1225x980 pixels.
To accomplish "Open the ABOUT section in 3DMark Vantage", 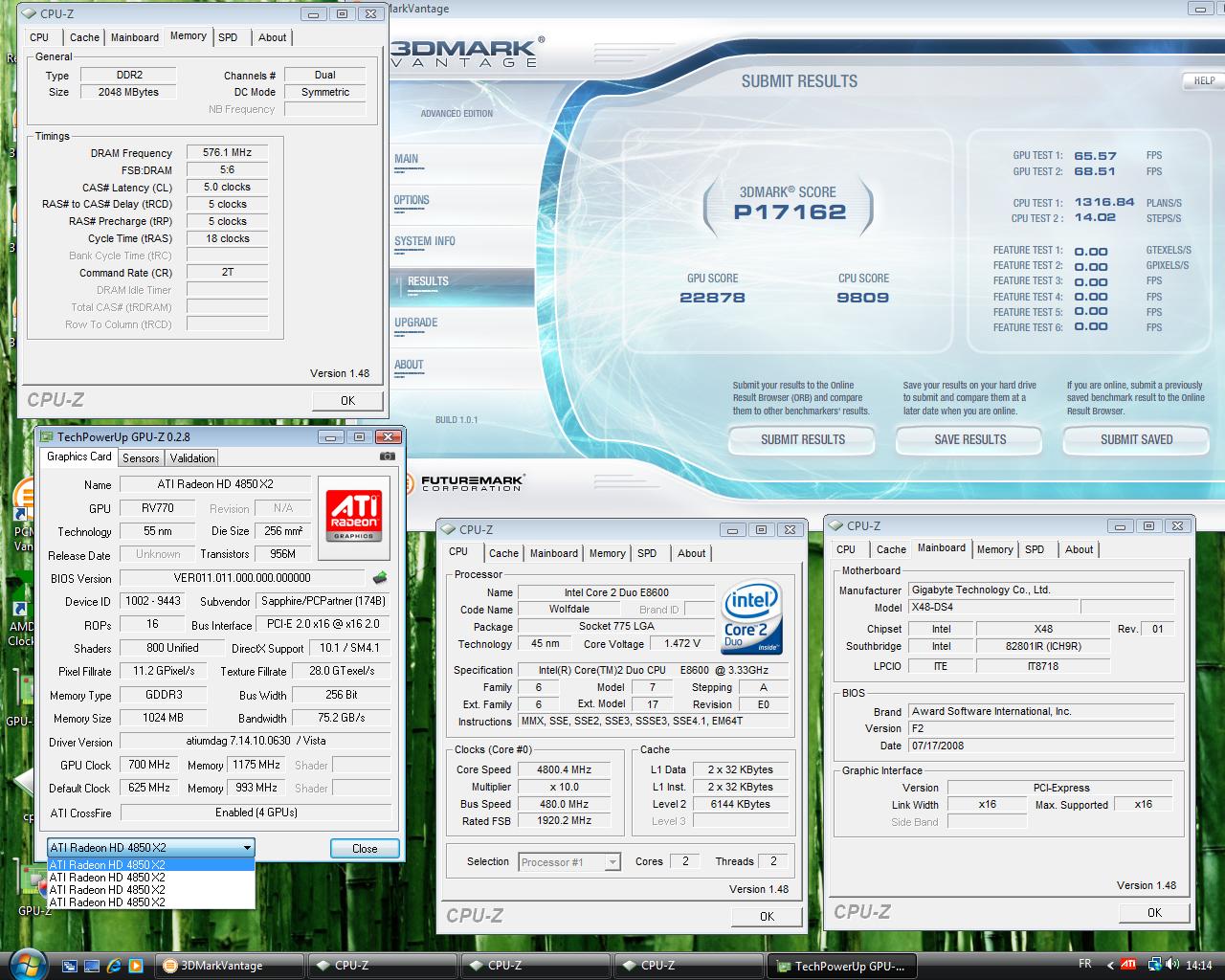I will pos(409,365).
